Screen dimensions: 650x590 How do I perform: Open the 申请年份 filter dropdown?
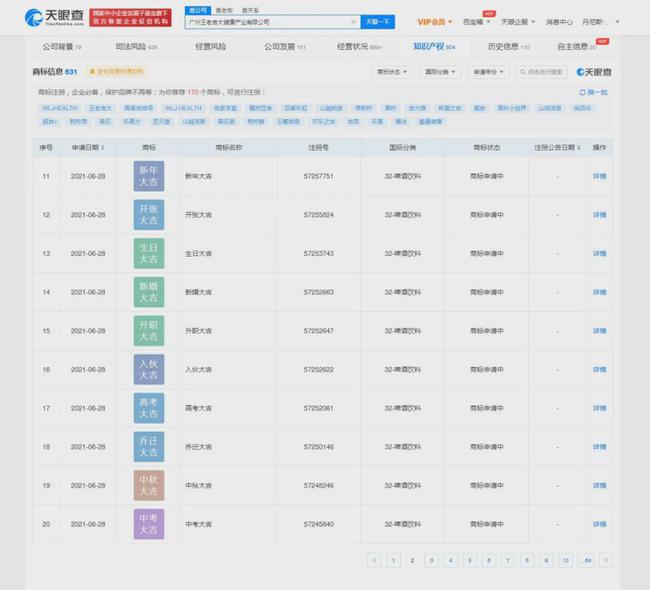point(489,72)
